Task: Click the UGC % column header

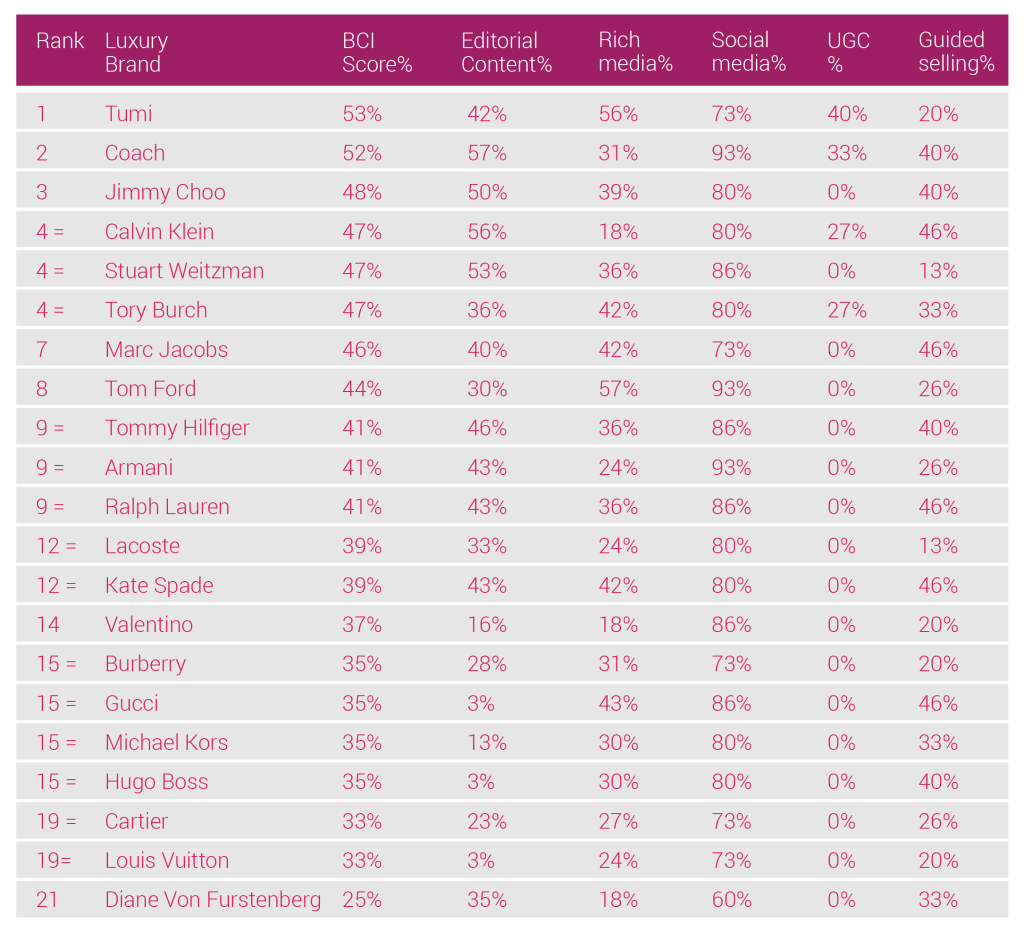Action: point(848,52)
